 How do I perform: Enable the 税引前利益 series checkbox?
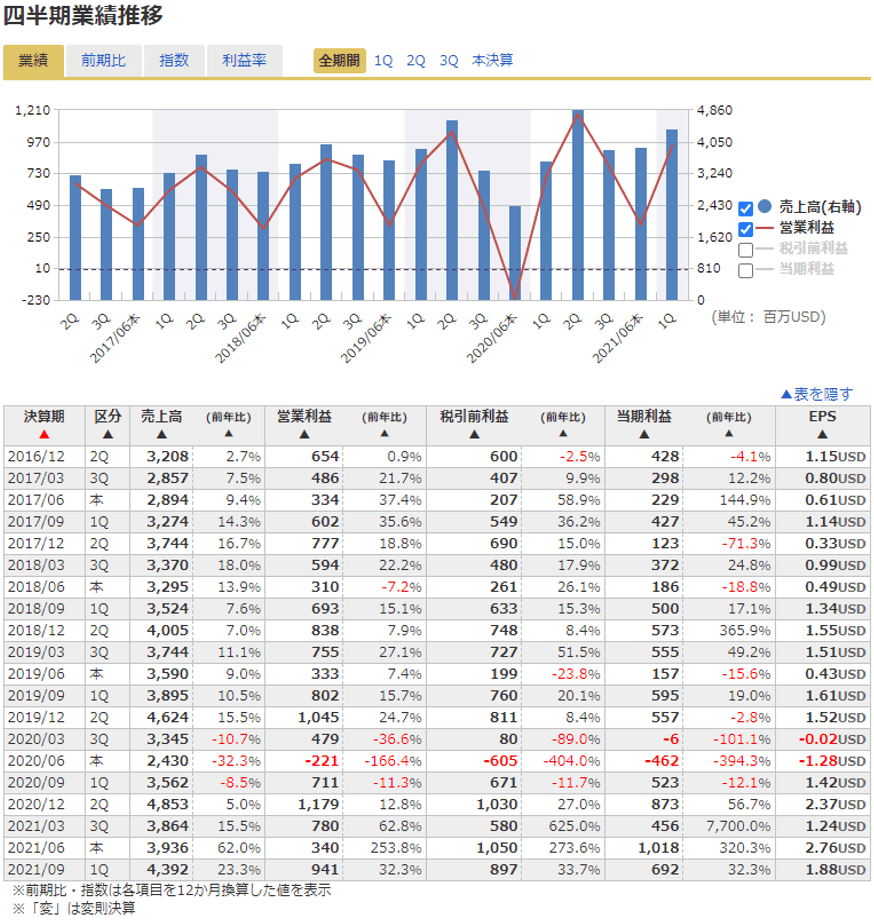(x=745, y=249)
